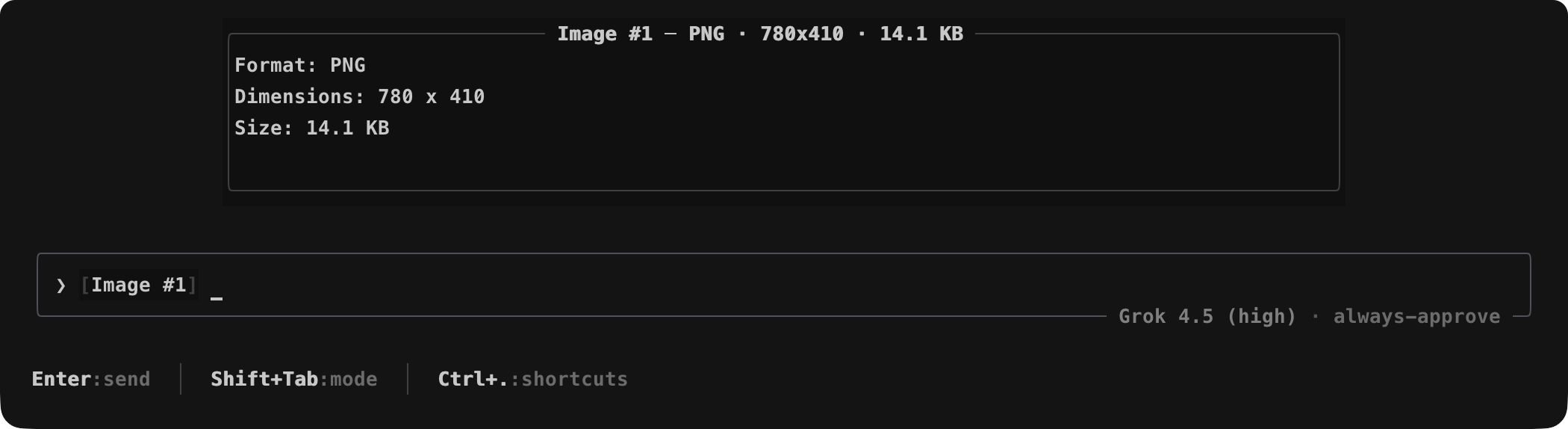The width and height of the screenshot is (1568, 429).
Task: Click the Image #1 preview title
Action: (x=605, y=34)
